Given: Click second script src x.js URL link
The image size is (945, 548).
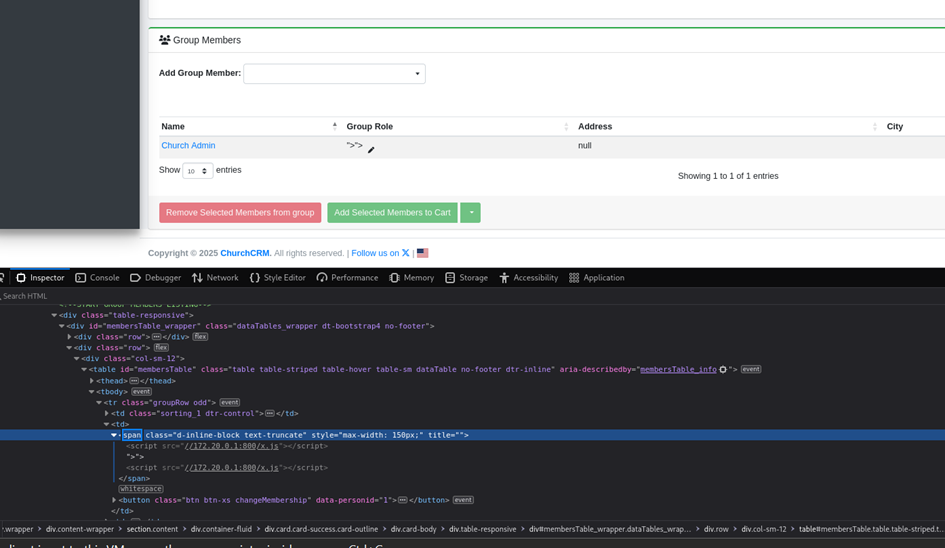Looking at the screenshot, I should pos(231,468).
